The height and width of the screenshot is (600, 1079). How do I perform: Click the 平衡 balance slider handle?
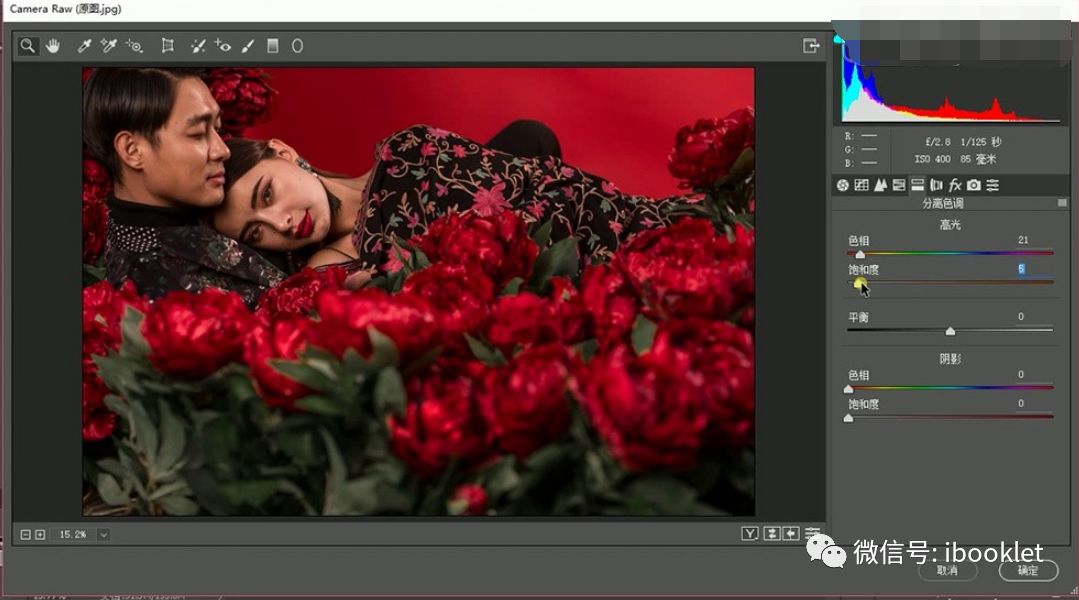pos(950,331)
